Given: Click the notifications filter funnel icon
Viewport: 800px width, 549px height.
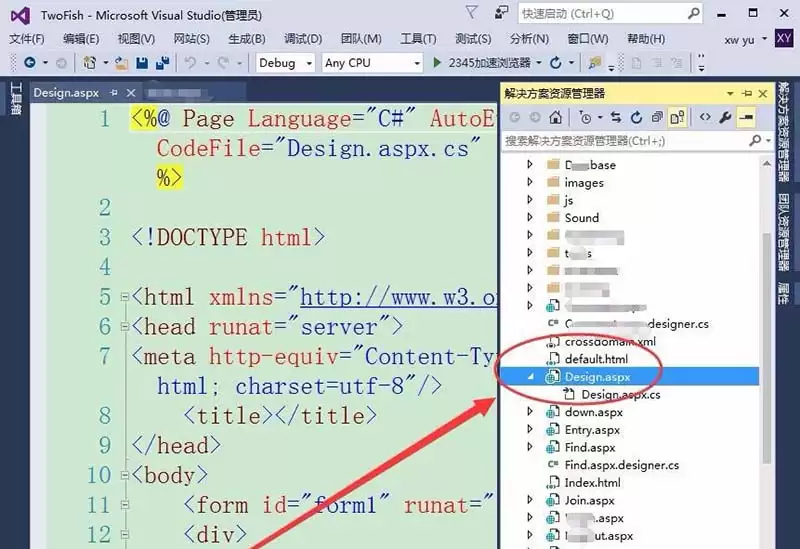Looking at the screenshot, I should tap(471, 13).
